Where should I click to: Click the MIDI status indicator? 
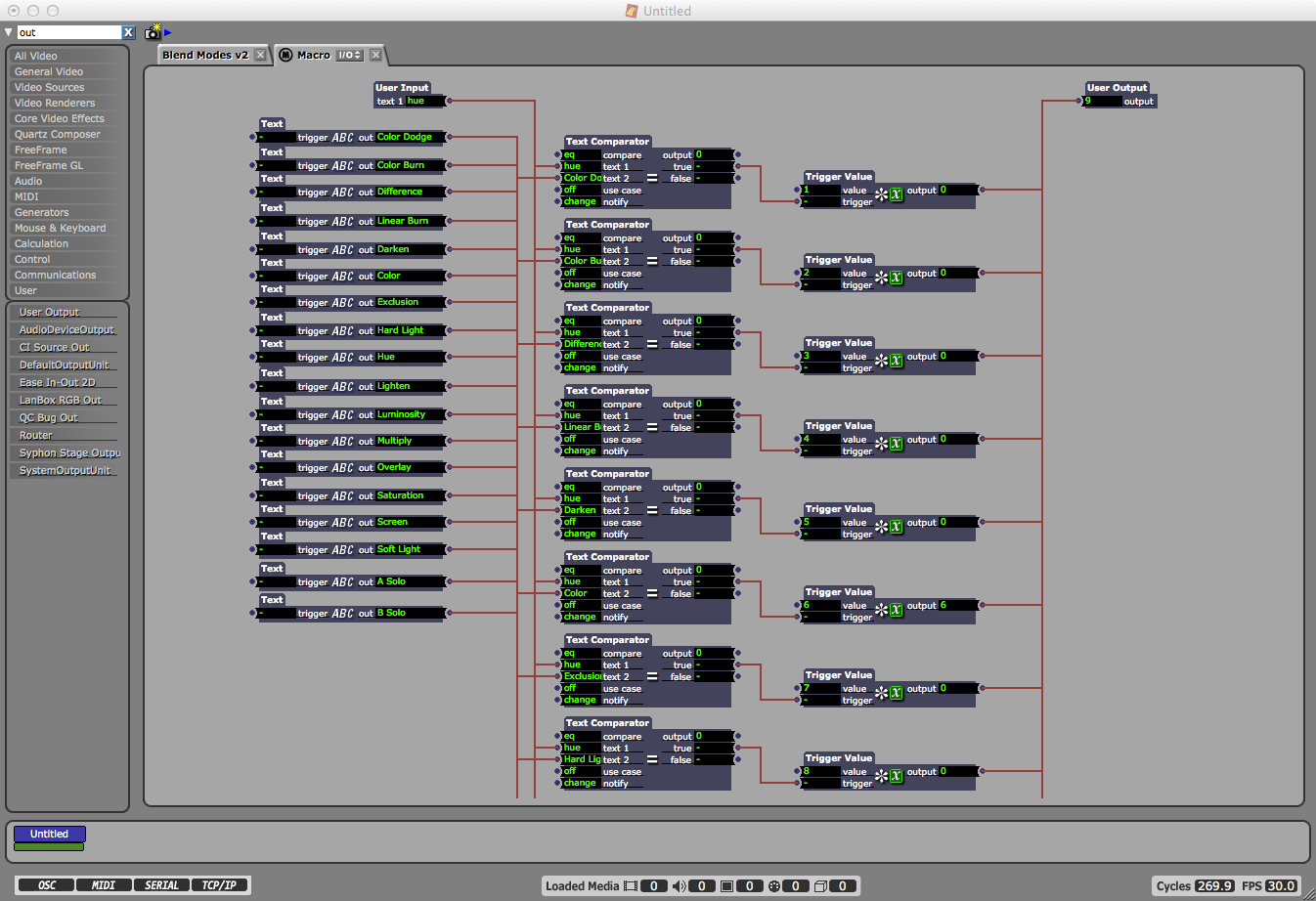pyautogui.click(x=104, y=885)
